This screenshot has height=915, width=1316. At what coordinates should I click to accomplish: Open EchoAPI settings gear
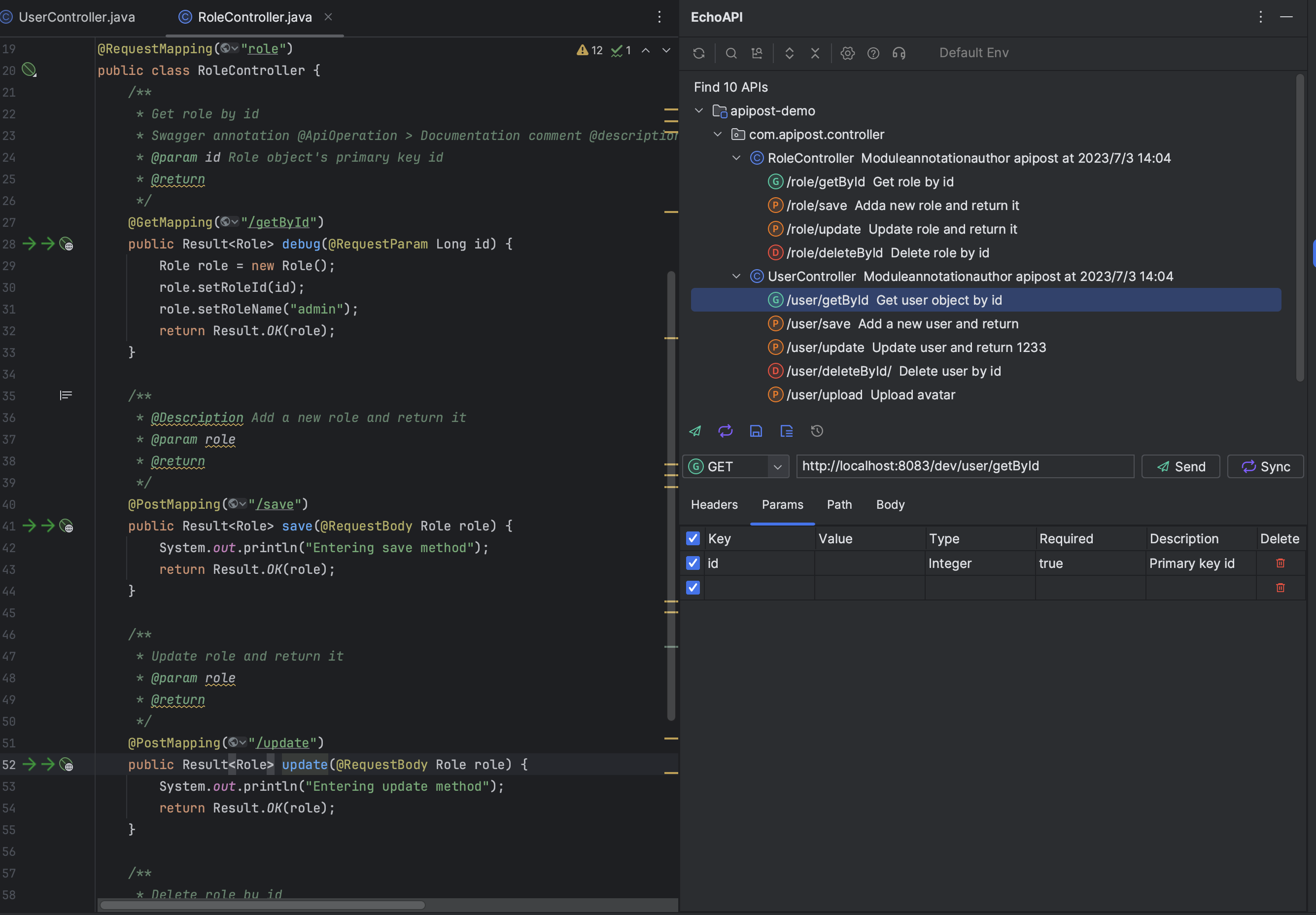pyautogui.click(x=847, y=53)
